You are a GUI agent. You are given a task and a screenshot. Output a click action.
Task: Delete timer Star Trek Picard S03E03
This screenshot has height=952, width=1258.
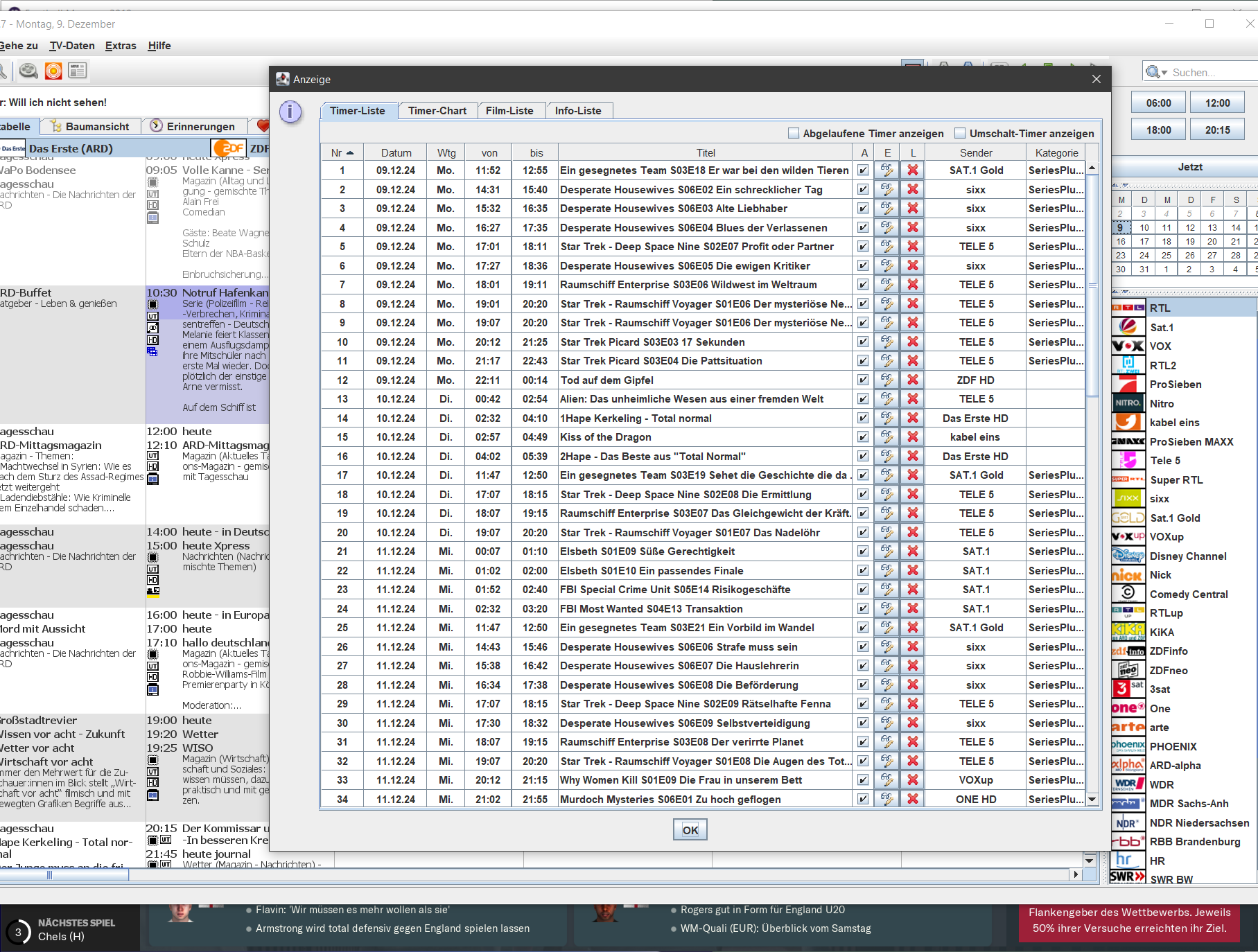(x=913, y=342)
